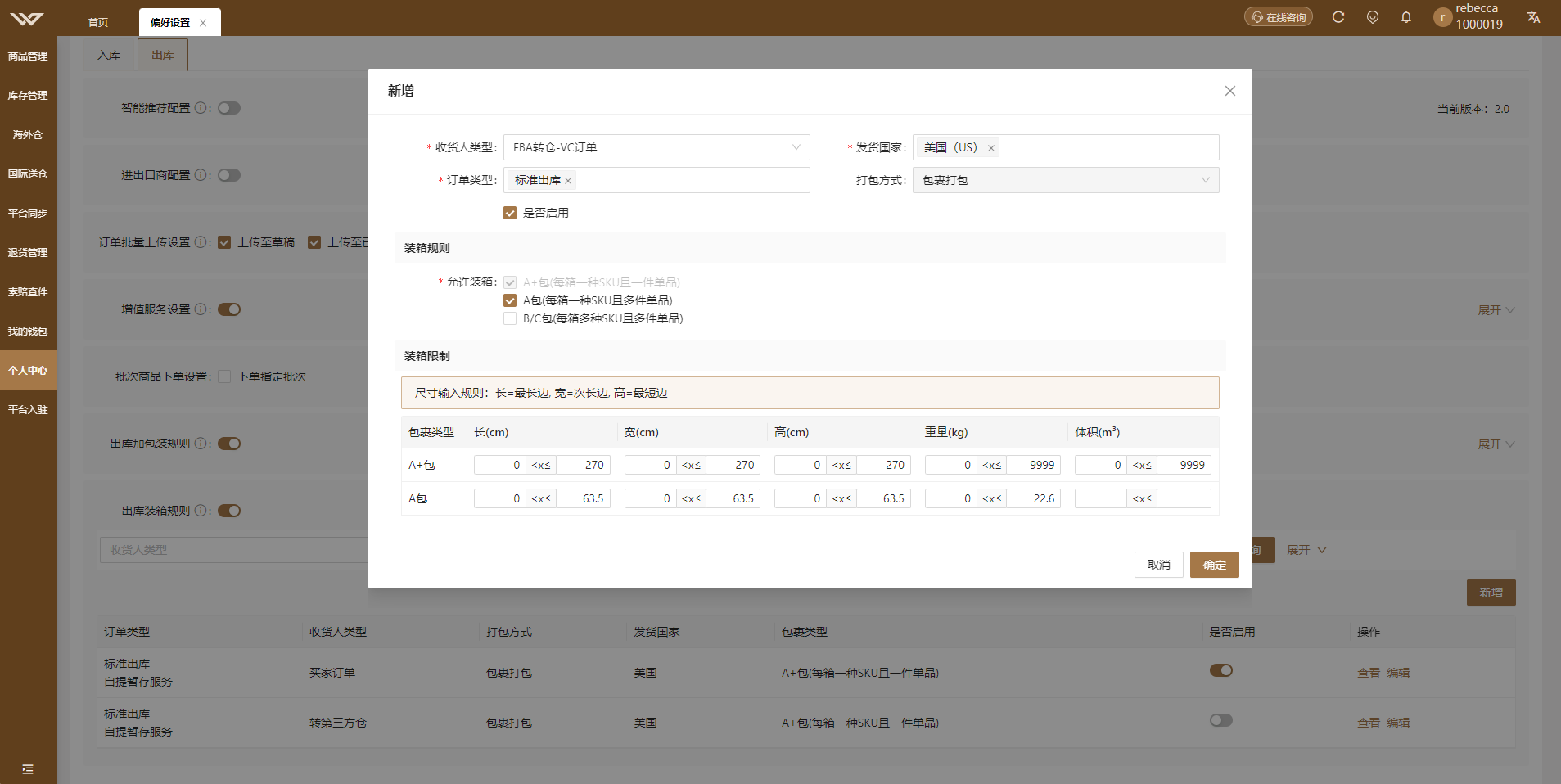1561x784 pixels.
Task: Click 编辑 for the 转第三方仓 row
Action: click(1398, 723)
